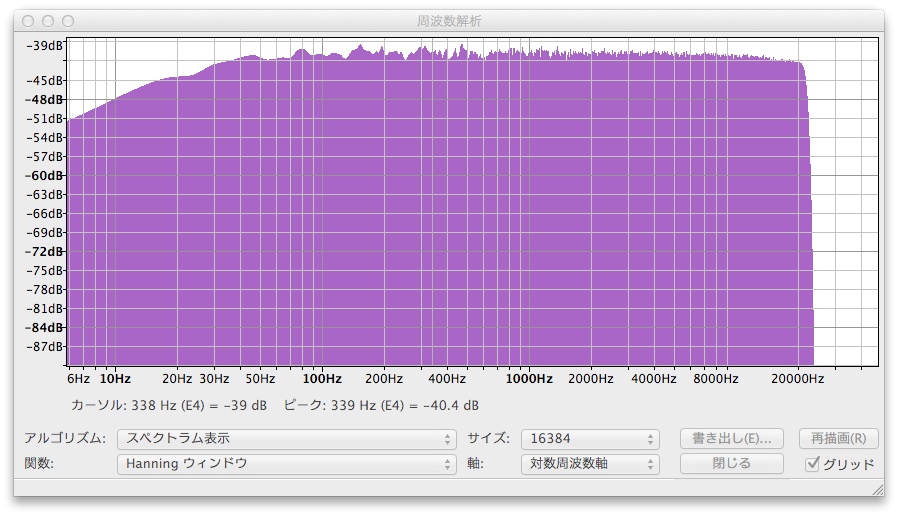Viewport: 898px width, 516px height.
Task: Click the 400Hz frequency axis label
Action: [447, 379]
